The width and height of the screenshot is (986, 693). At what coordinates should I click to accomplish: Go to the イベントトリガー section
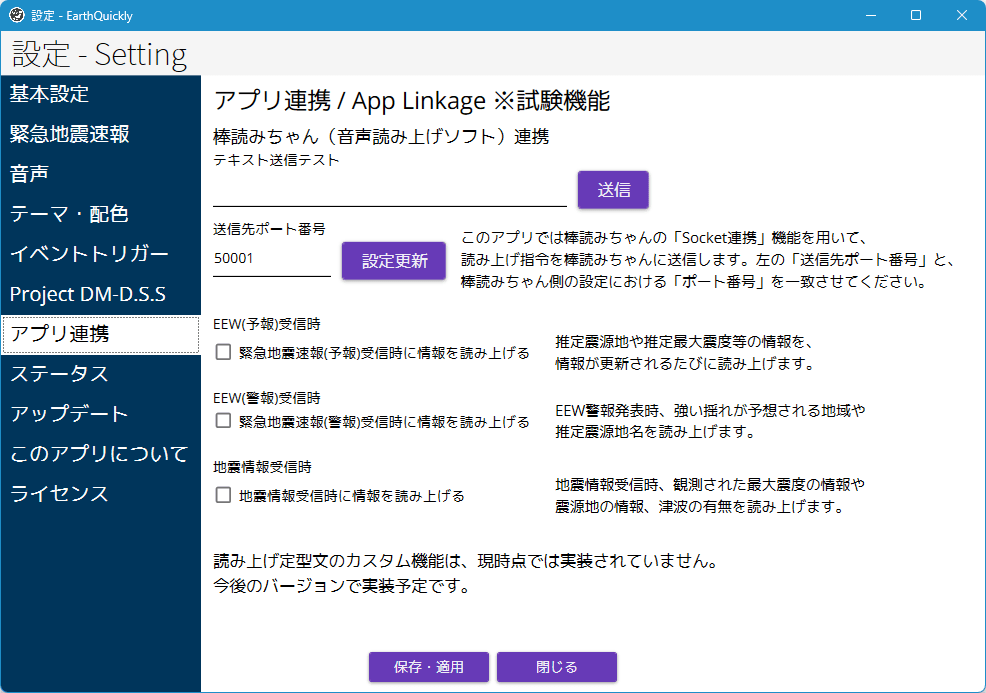click(x=101, y=254)
